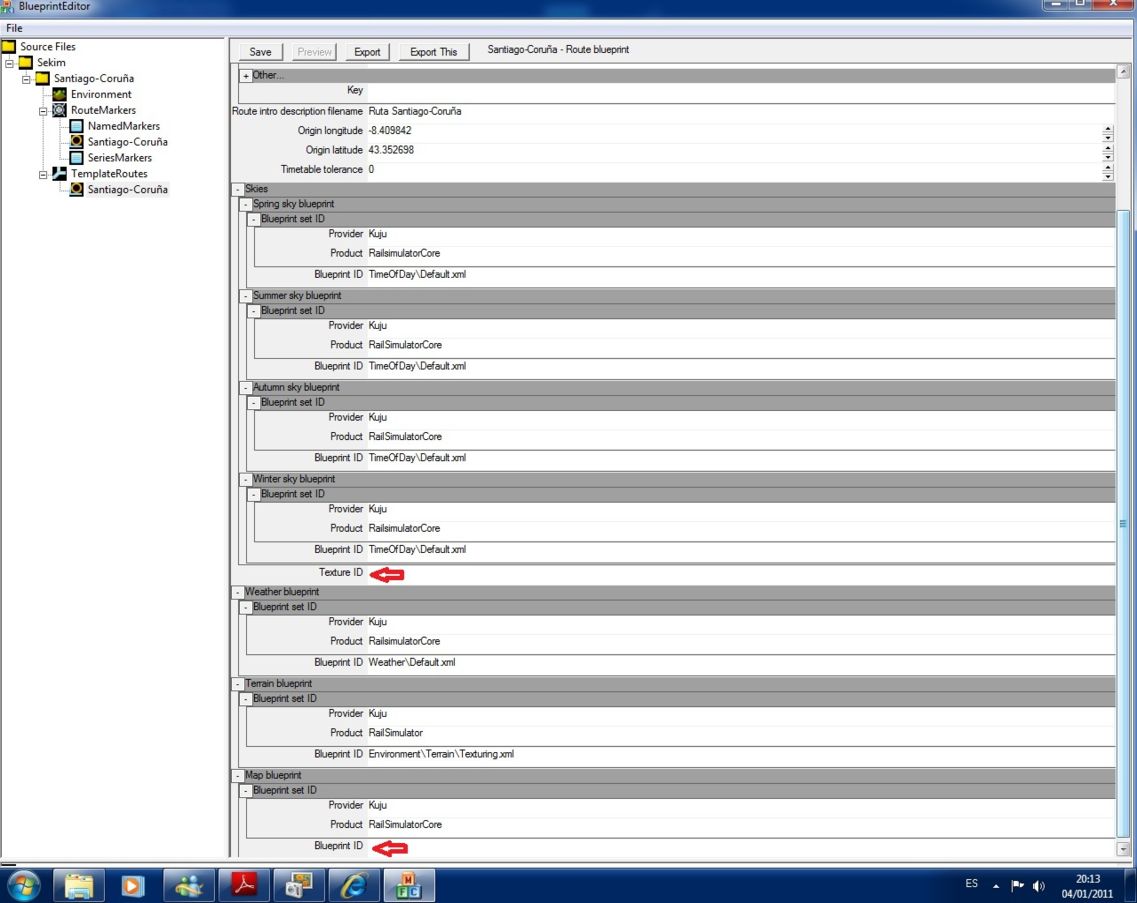Collapse the Sekim tree folder
This screenshot has height=903, width=1137.
tap(10, 63)
